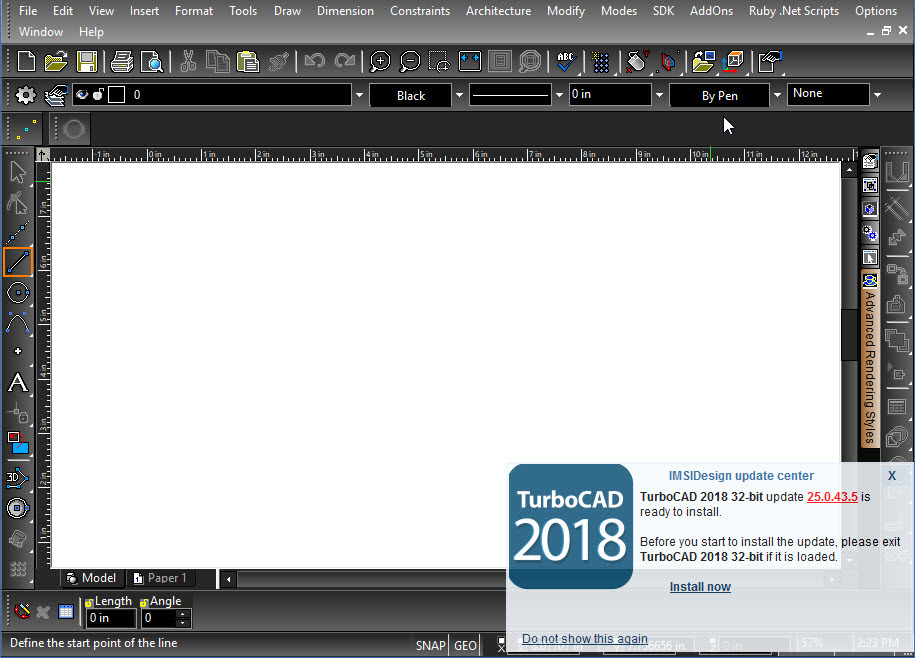Choose the Select arrow tool

pyautogui.click(x=18, y=173)
